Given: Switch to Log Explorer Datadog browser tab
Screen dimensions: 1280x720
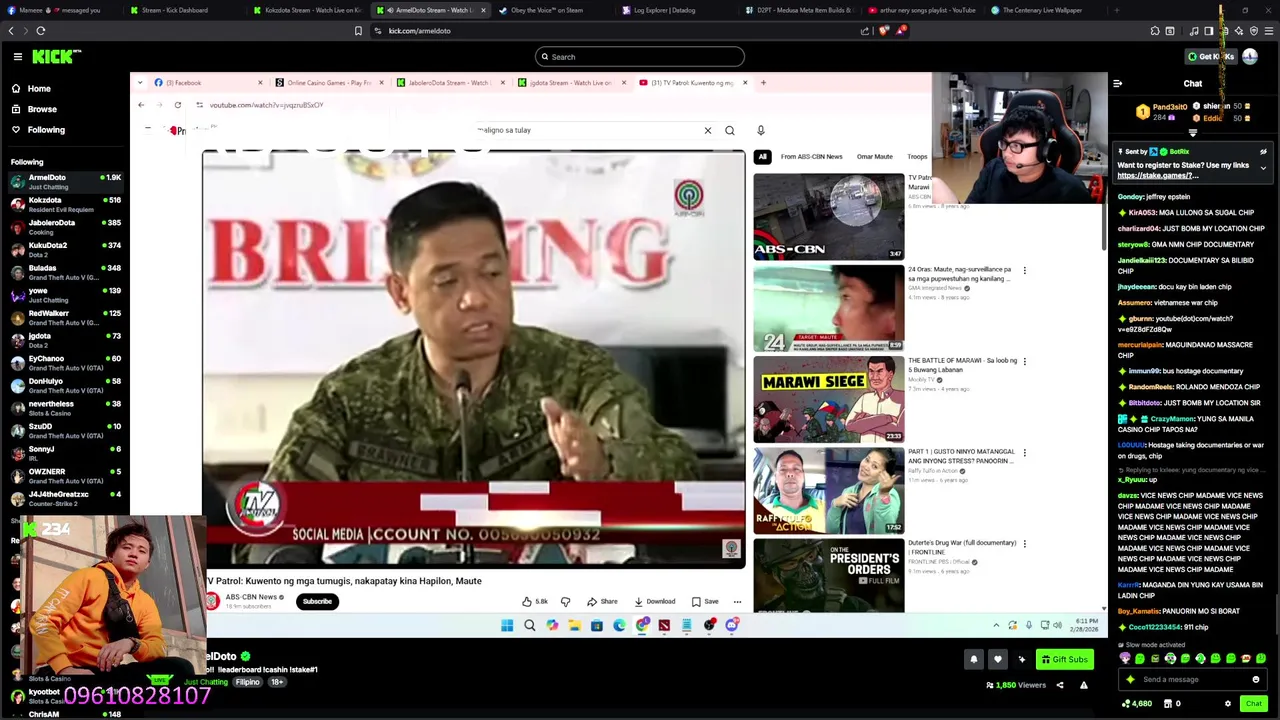Looking at the screenshot, I should (x=665, y=10).
